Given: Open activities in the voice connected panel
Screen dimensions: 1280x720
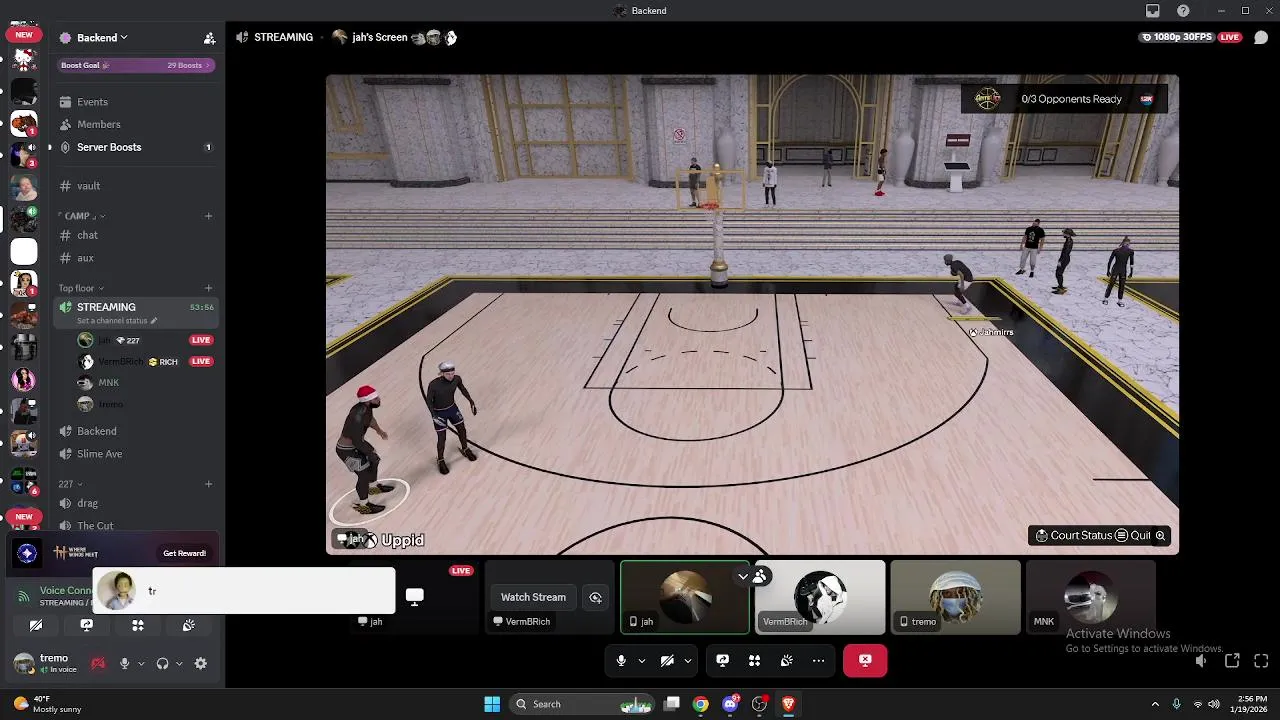Looking at the screenshot, I should (138, 625).
